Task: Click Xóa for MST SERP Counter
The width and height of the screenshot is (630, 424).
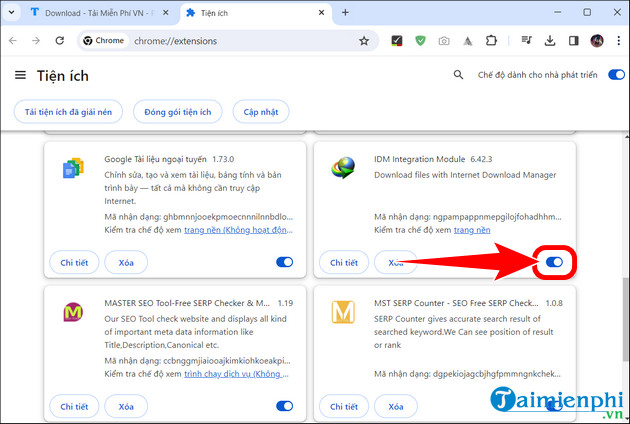Action: click(x=396, y=406)
